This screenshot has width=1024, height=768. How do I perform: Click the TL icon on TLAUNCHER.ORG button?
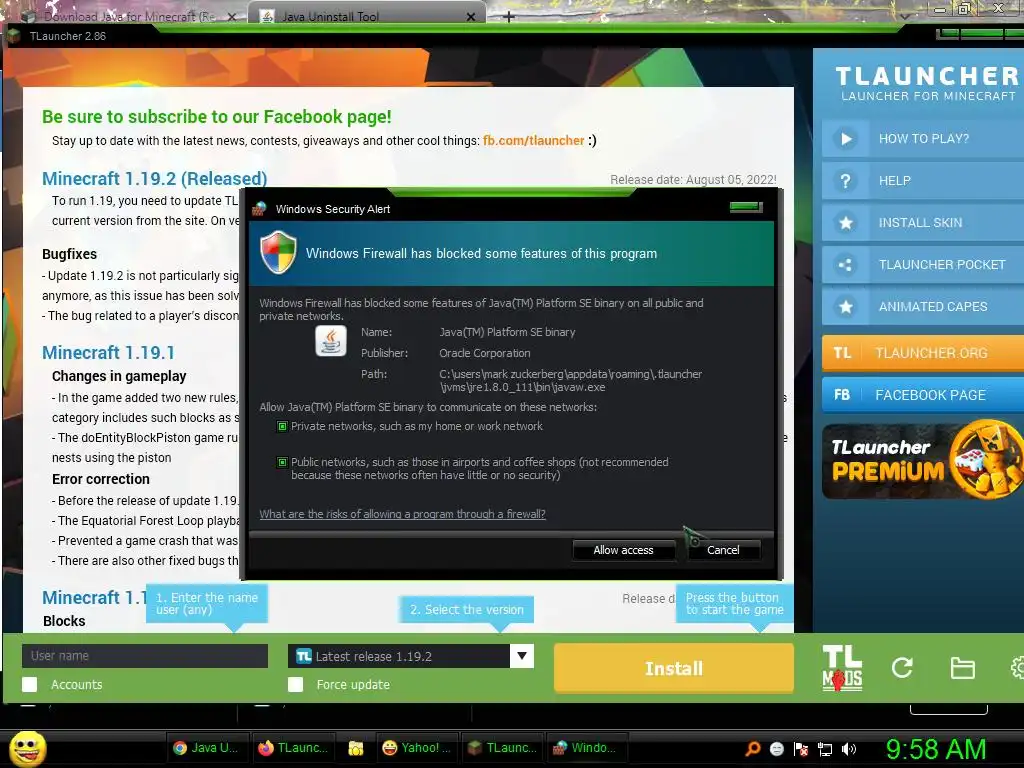tap(842, 353)
